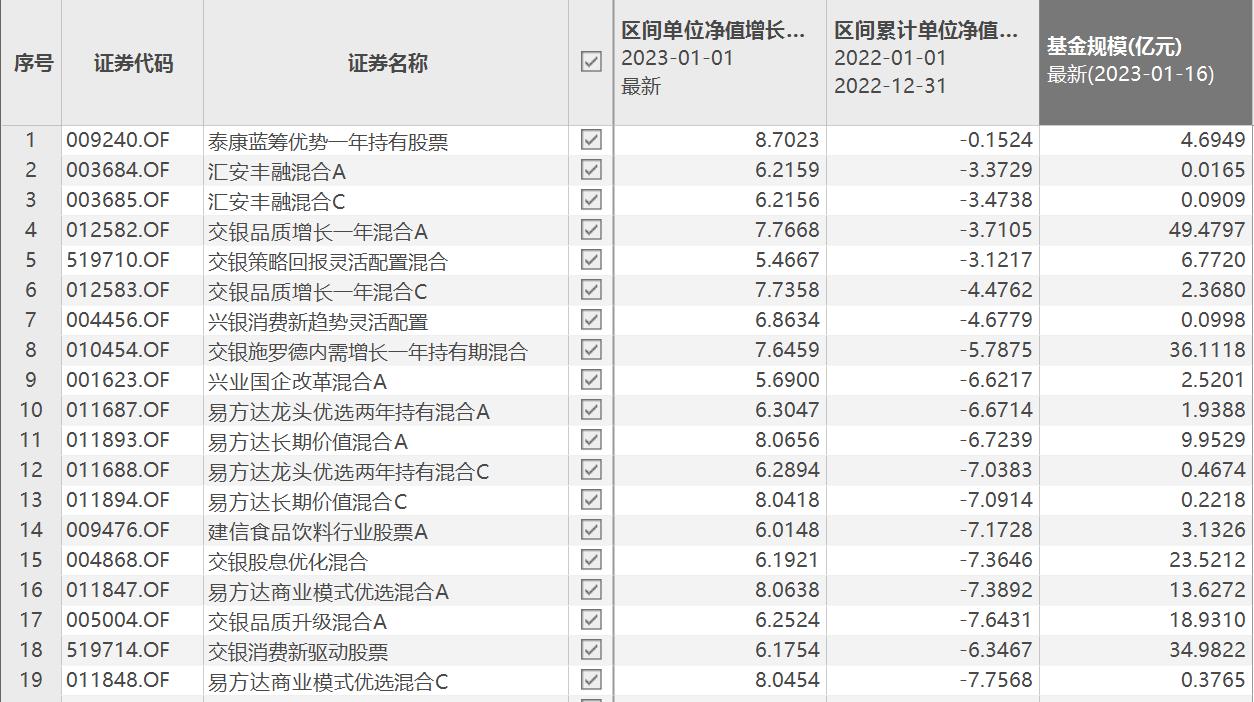Toggle the select-all checkbox in the header
The width and height of the screenshot is (1254, 702).
coord(591,62)
